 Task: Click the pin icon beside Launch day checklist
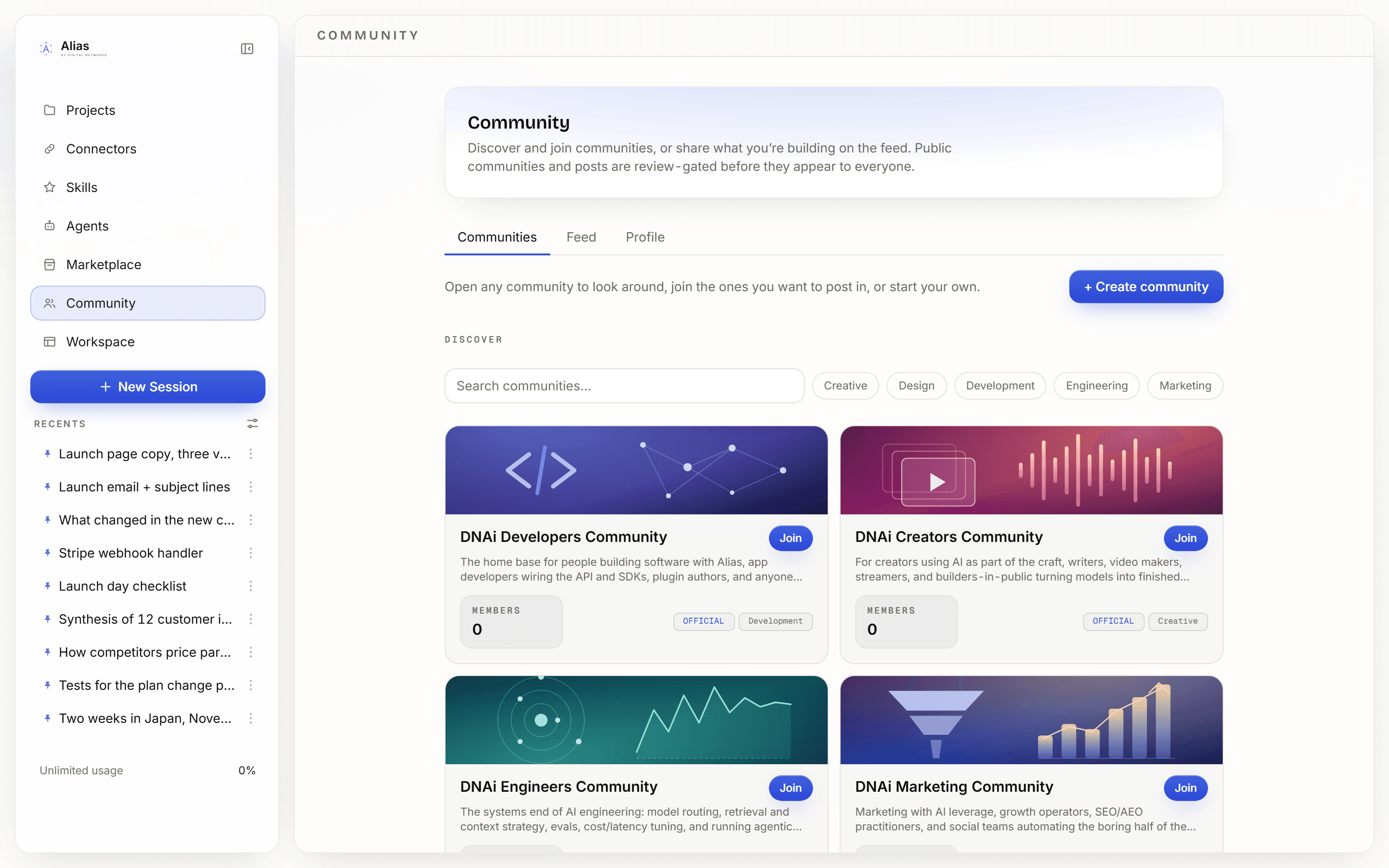pyautogui.click(x=48, y=586)
